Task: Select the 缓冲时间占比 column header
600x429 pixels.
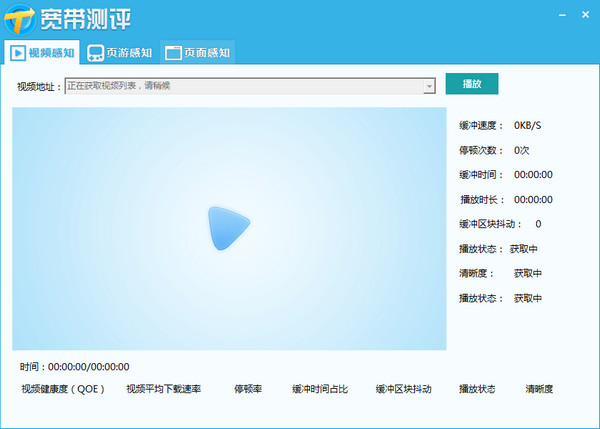Action: tap(319, 389)
